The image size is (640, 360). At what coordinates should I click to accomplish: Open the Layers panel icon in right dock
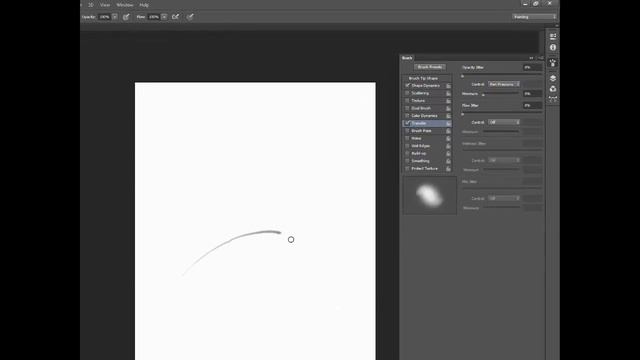[553, 78]
